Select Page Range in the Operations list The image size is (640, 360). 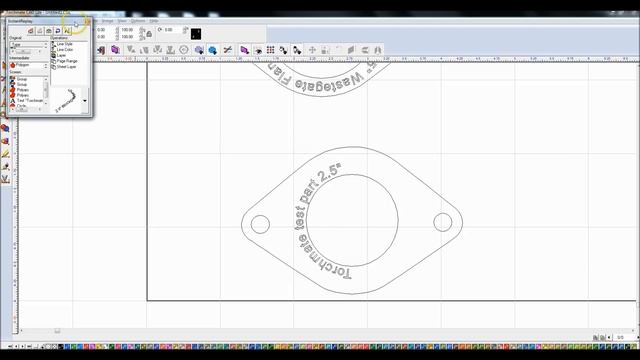coord(67,61)
